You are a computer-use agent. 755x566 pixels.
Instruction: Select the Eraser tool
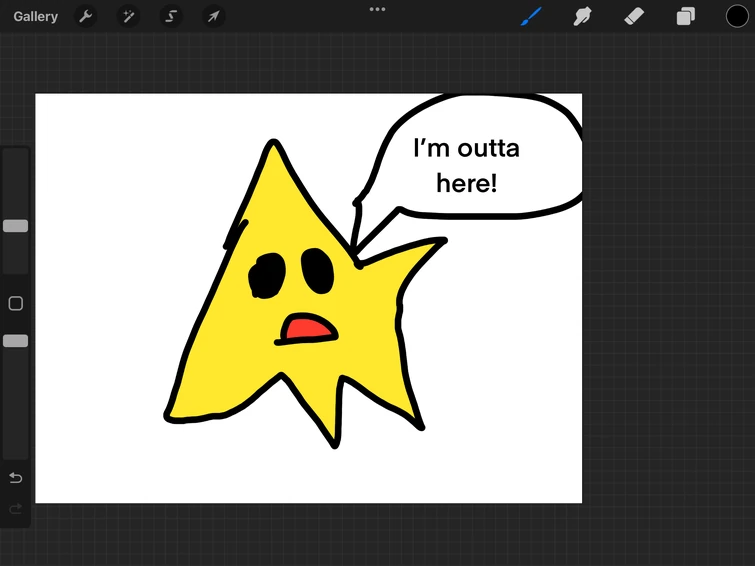coord(634,17)
